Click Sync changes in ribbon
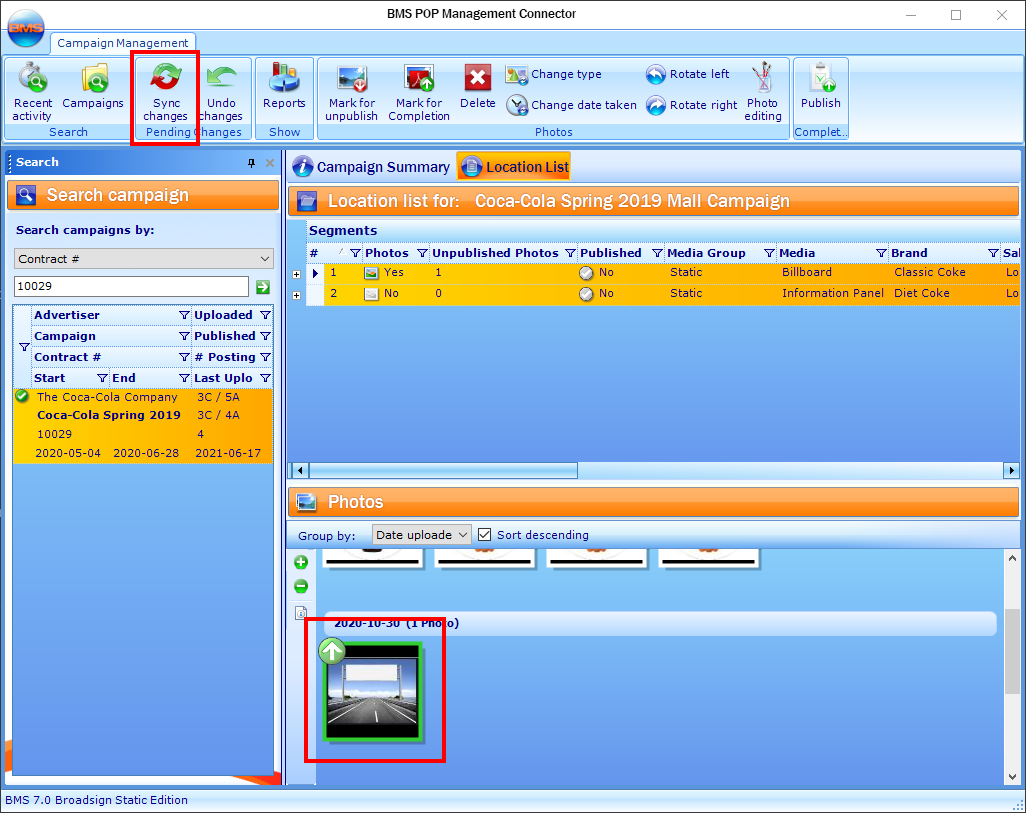This screenshot has width=1026, height=813. click(x=166, y=92)
